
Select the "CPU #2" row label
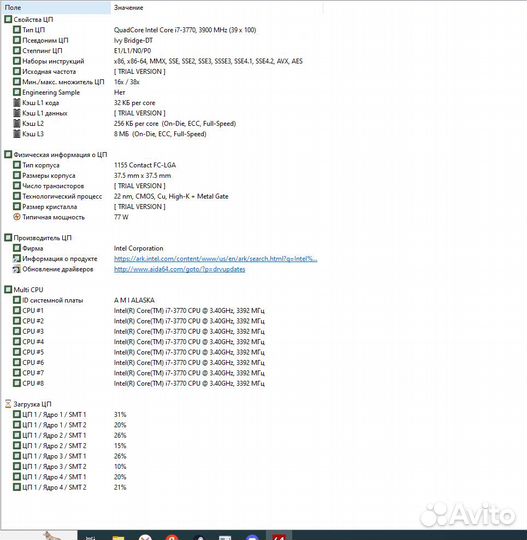33,321
